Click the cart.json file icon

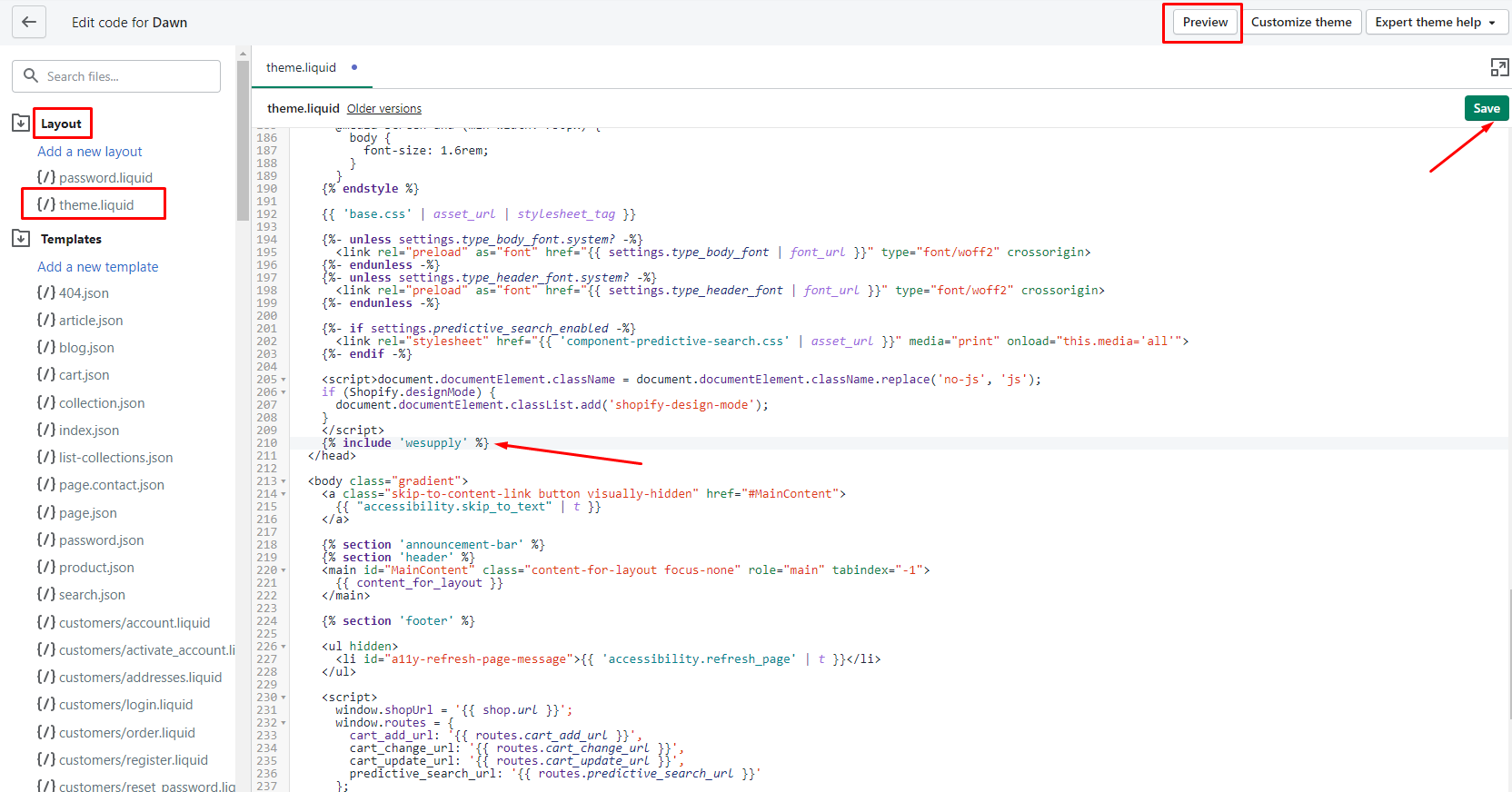pyautogui.click(x=46, y=374)
